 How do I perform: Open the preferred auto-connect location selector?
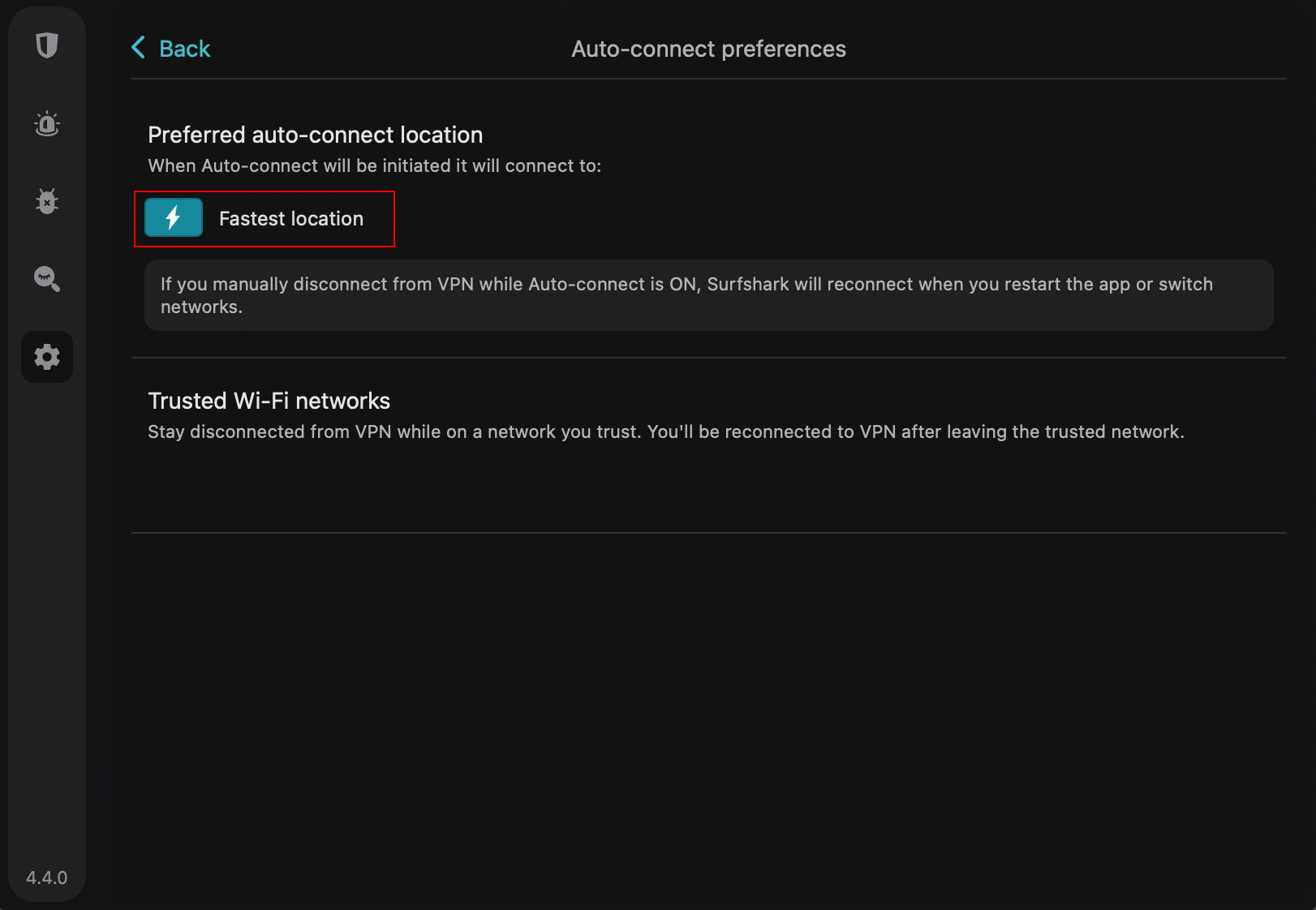pyautogui.click(x=264, y=218)
